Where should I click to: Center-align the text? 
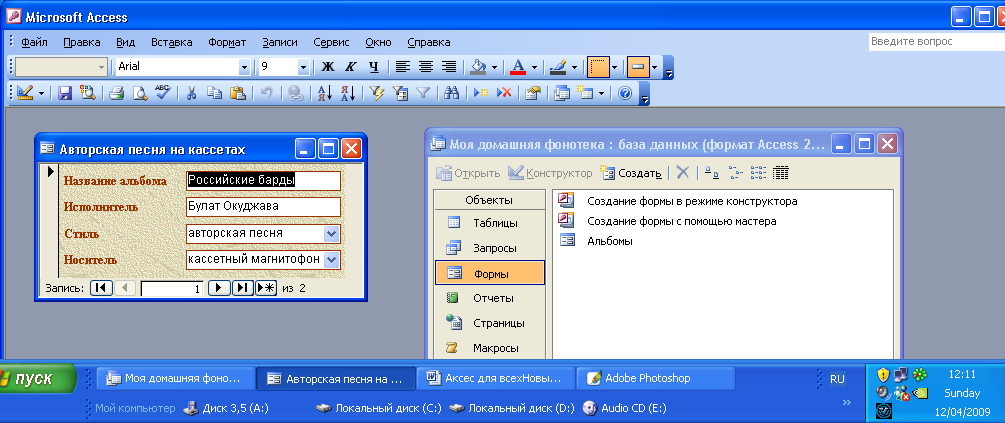(x=426, y=67)
